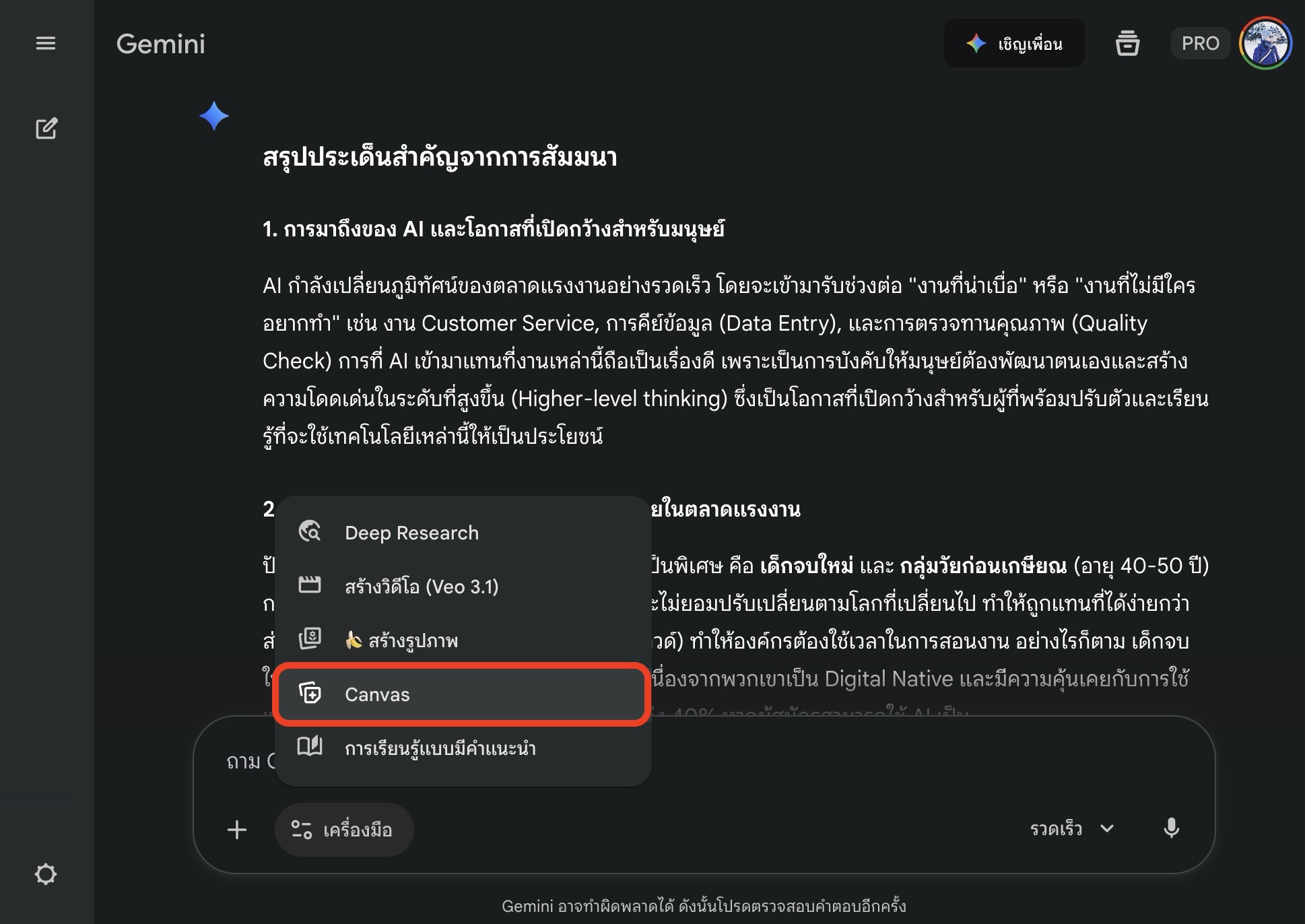Start a new chat with the compose icon
Screen dimensions: 1305x924
coord(46,129)
